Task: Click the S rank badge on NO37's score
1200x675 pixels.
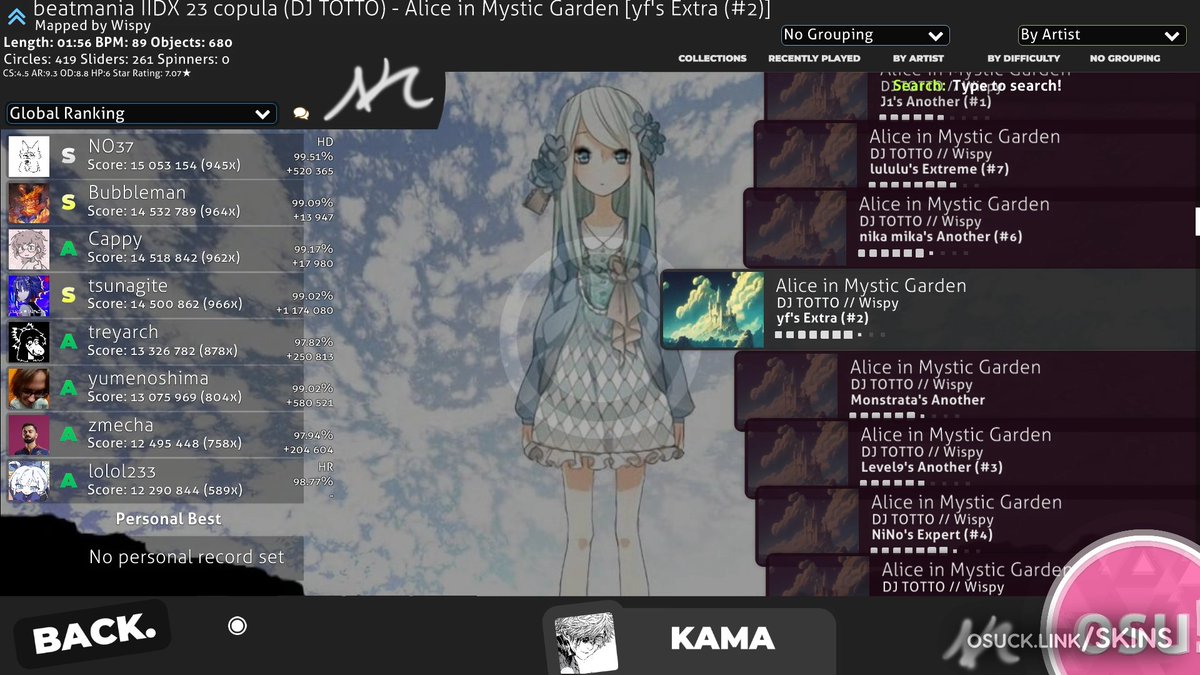Action: click(68, 156)
